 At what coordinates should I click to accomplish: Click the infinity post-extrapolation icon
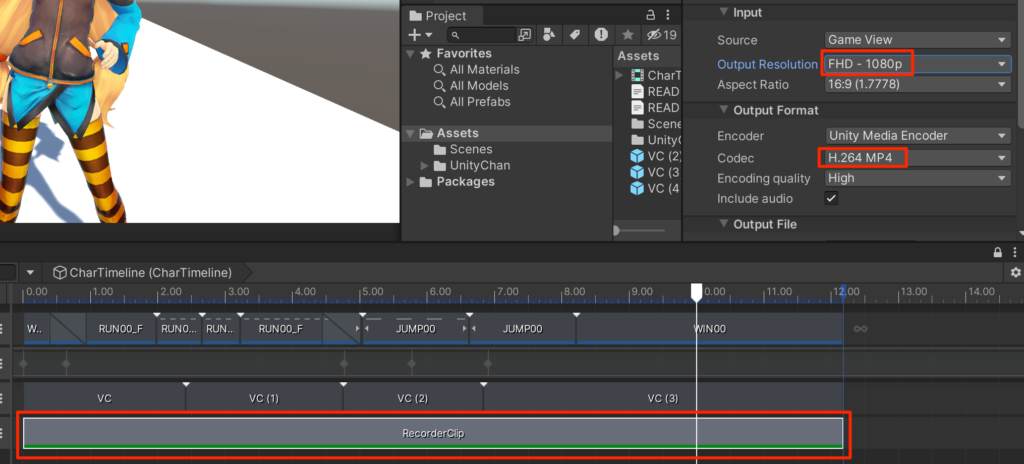tap(860, 329)
